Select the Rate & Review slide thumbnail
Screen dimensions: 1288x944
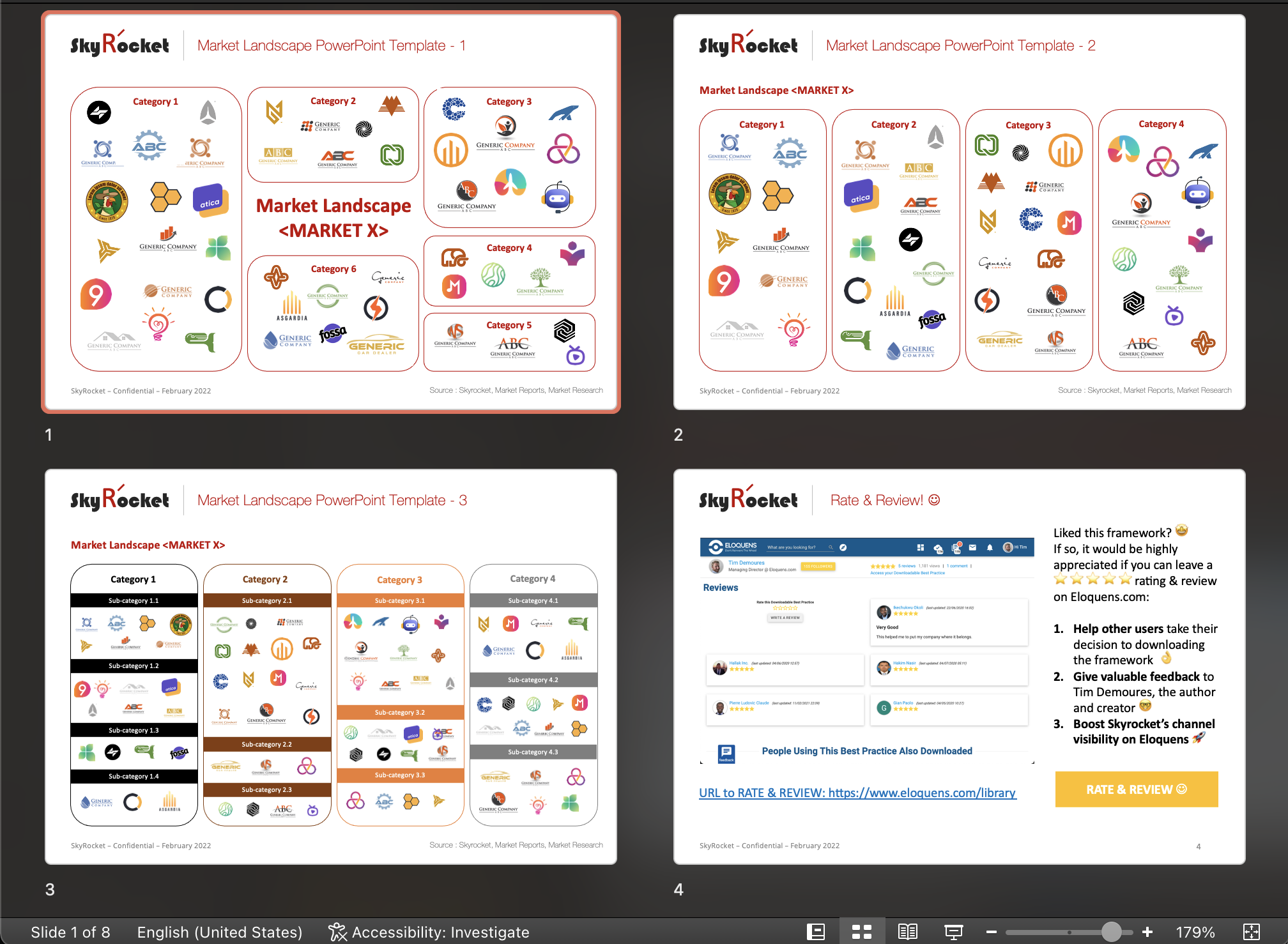pyautogui.click(x=960, y=667)
